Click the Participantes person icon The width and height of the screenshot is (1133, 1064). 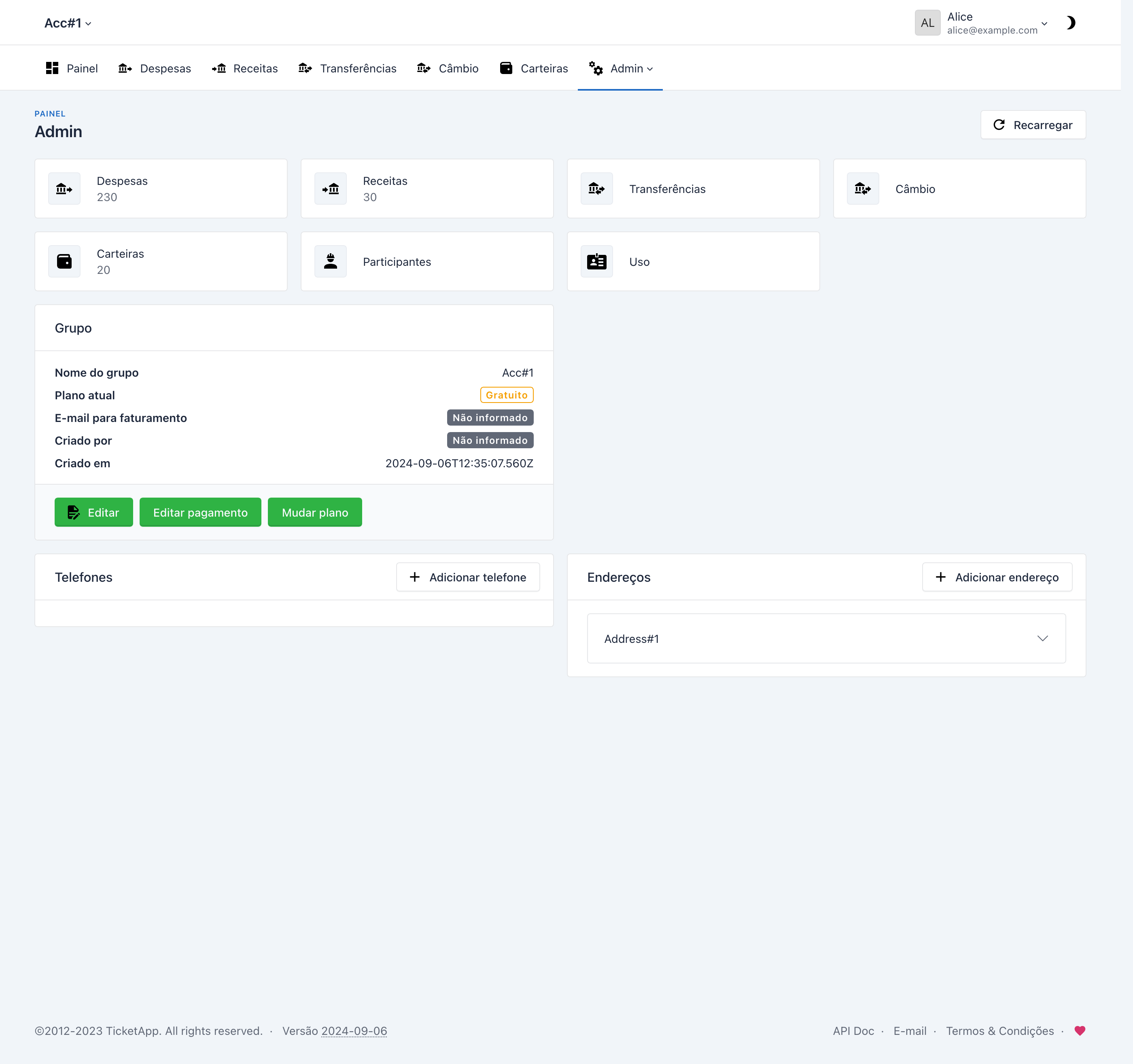(331, 262)
